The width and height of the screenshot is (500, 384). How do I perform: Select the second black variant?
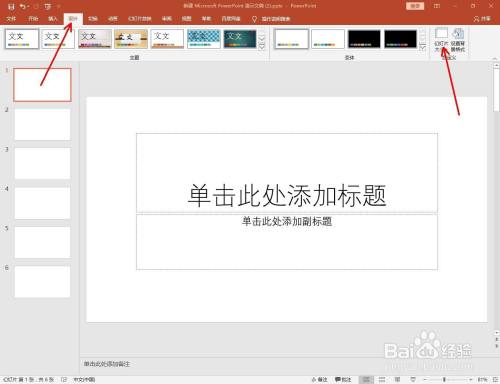[x=400, y=39]
